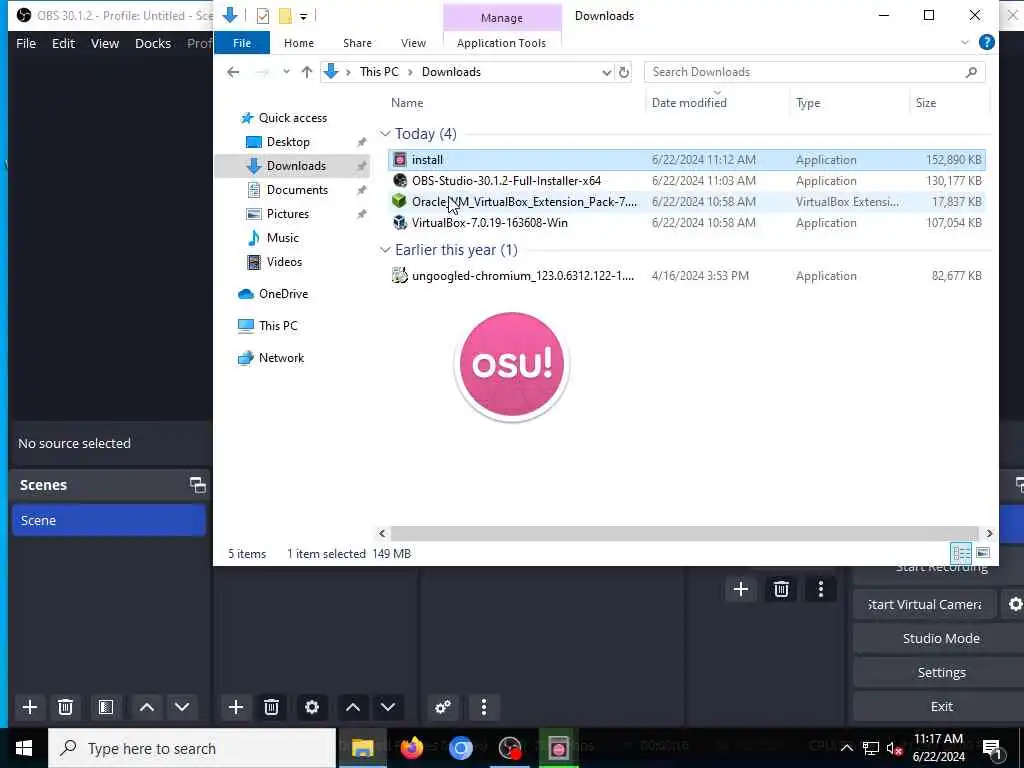The width and height of the screenshot is (1024, 768).
Task: Open OBS Settings button
Action: [941, 672]
